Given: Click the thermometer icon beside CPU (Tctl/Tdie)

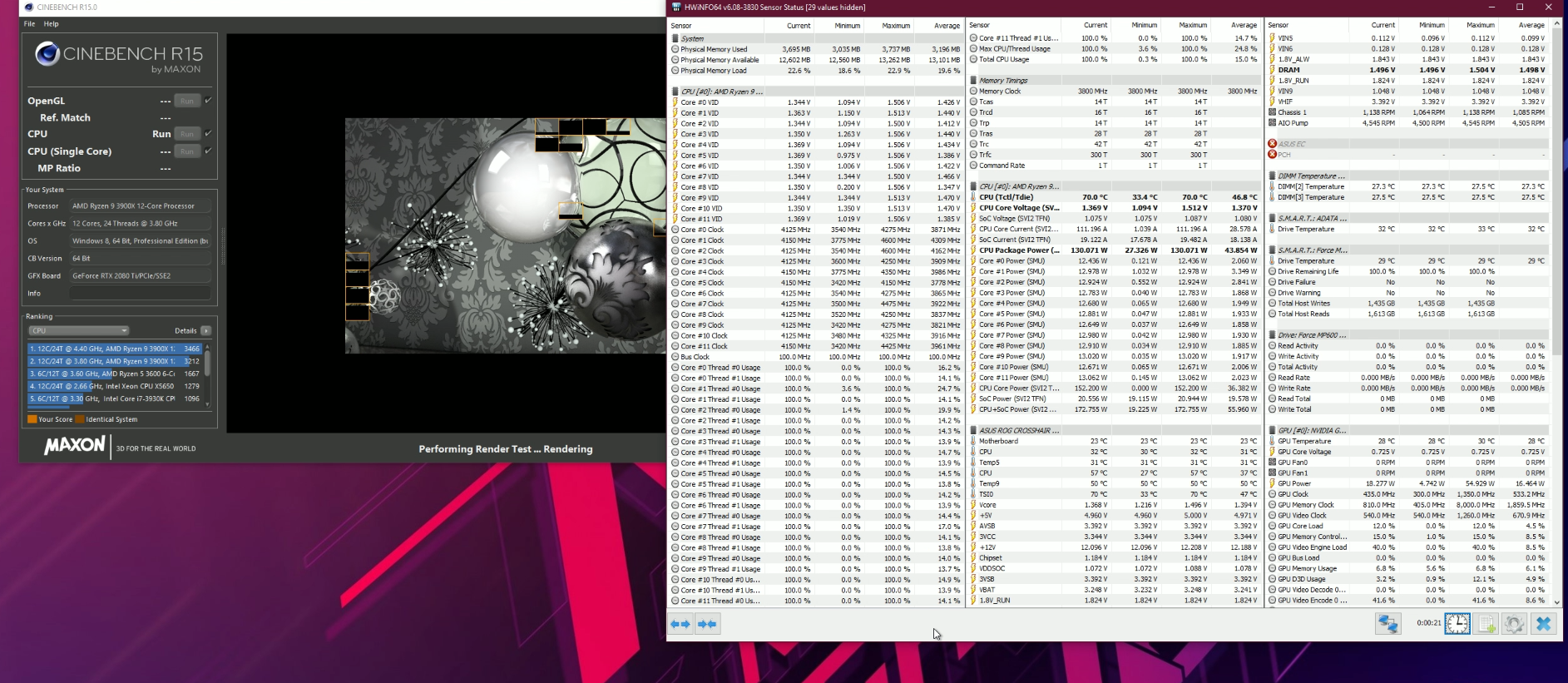Looking at the screenshot, I should 973,197.
